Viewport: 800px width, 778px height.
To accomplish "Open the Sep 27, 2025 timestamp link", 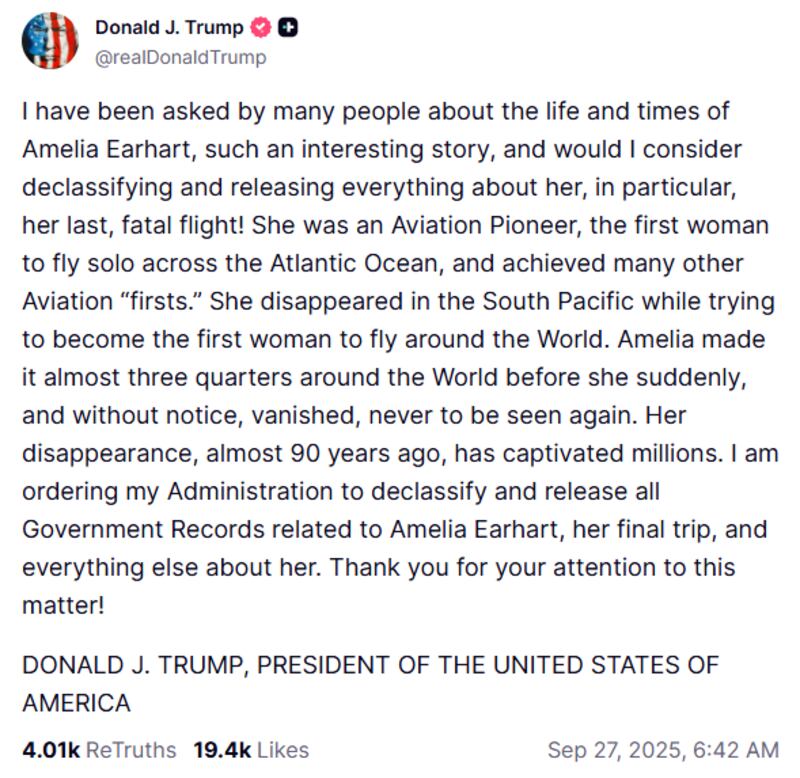I will coord(662,749).
